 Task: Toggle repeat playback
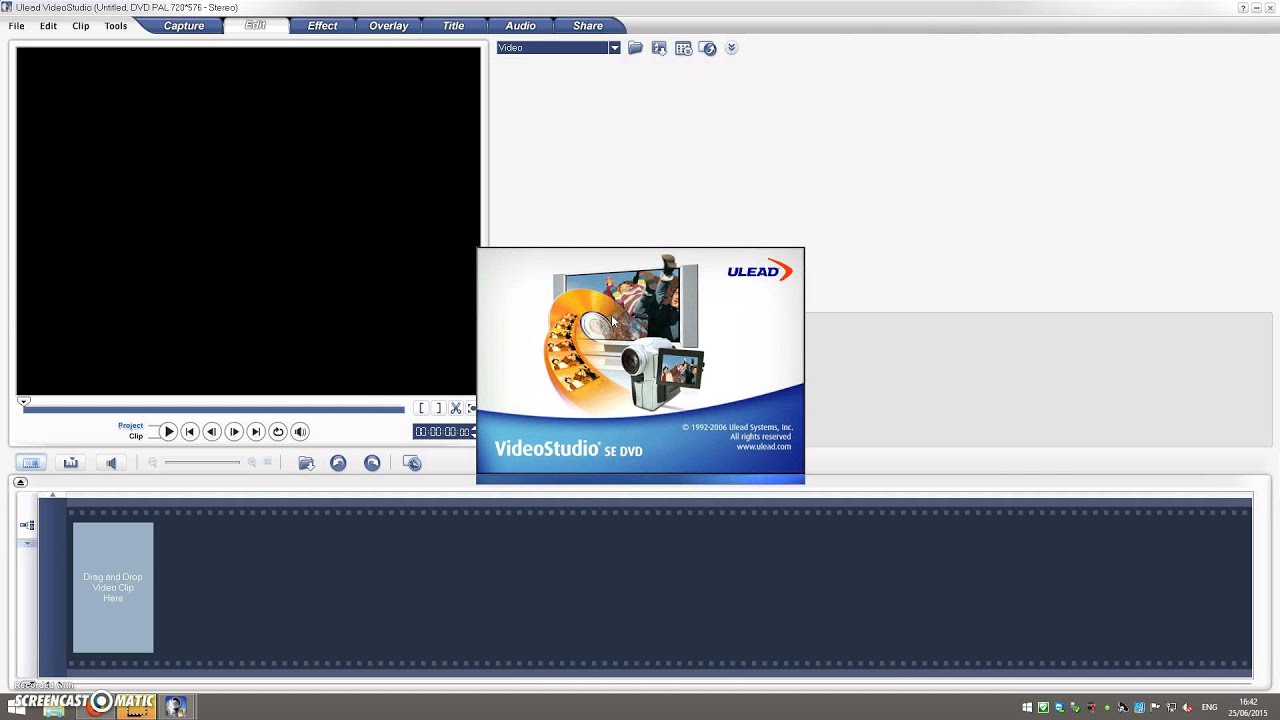[x=278, y=432]
